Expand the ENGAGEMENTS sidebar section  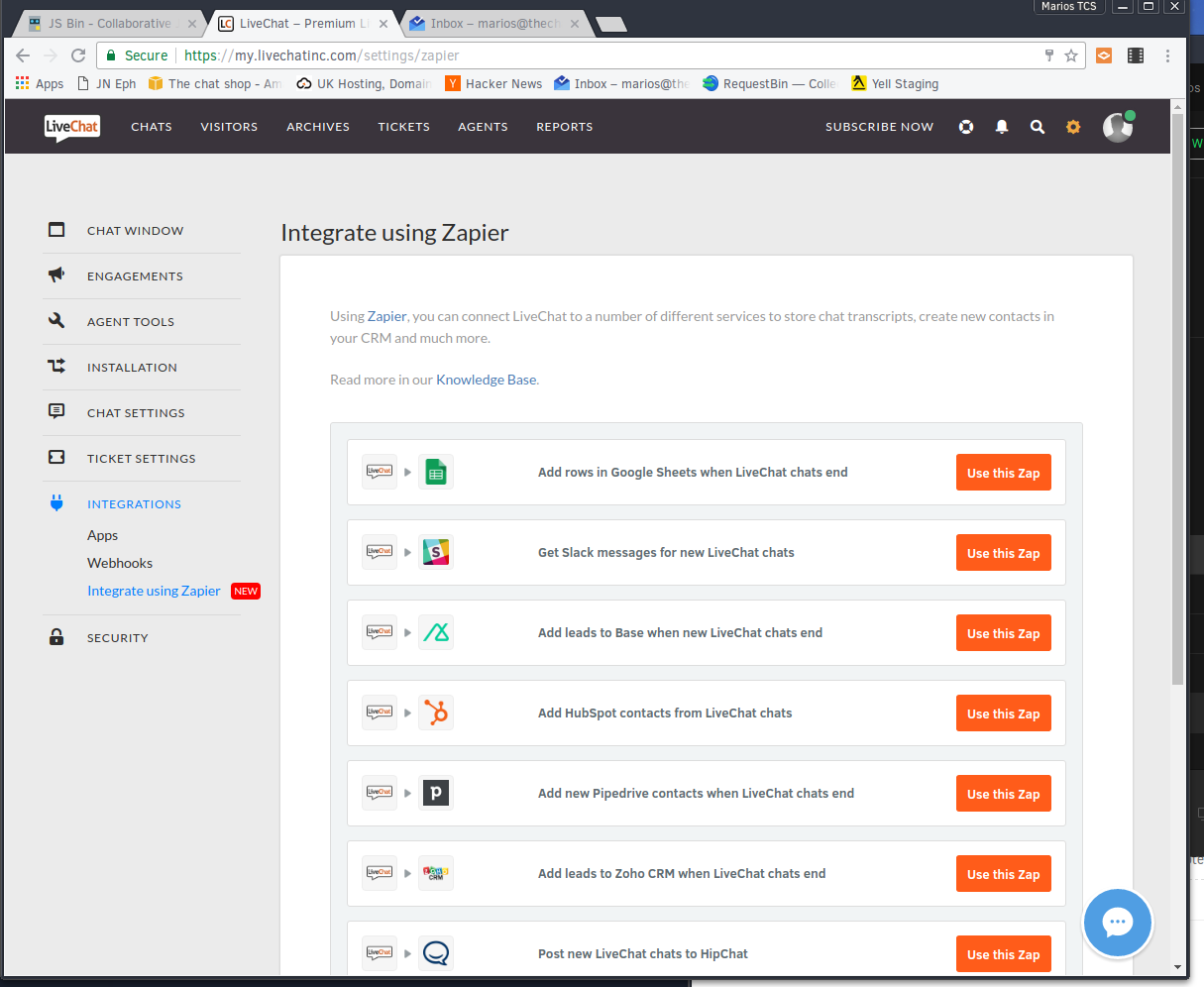[135, 276]
